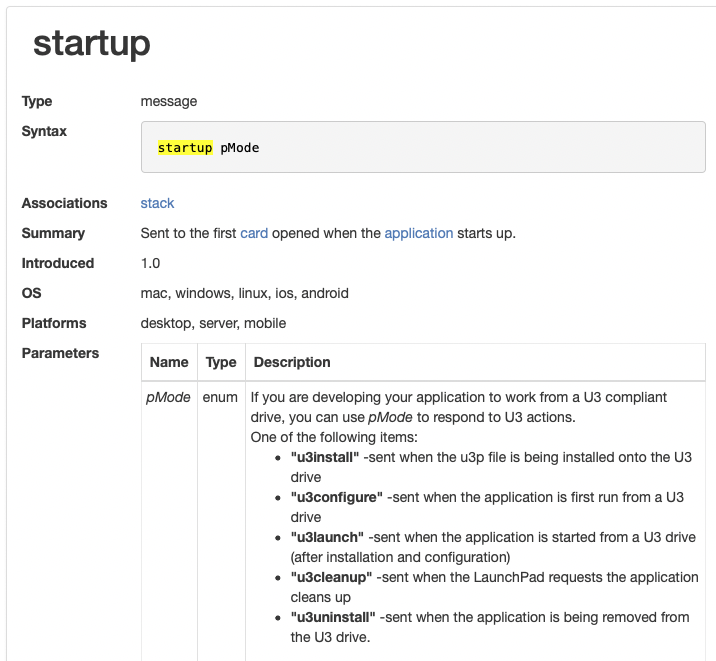Click the Associations field label
Viewport: 716px width, 661px height.
coord(64,203)
